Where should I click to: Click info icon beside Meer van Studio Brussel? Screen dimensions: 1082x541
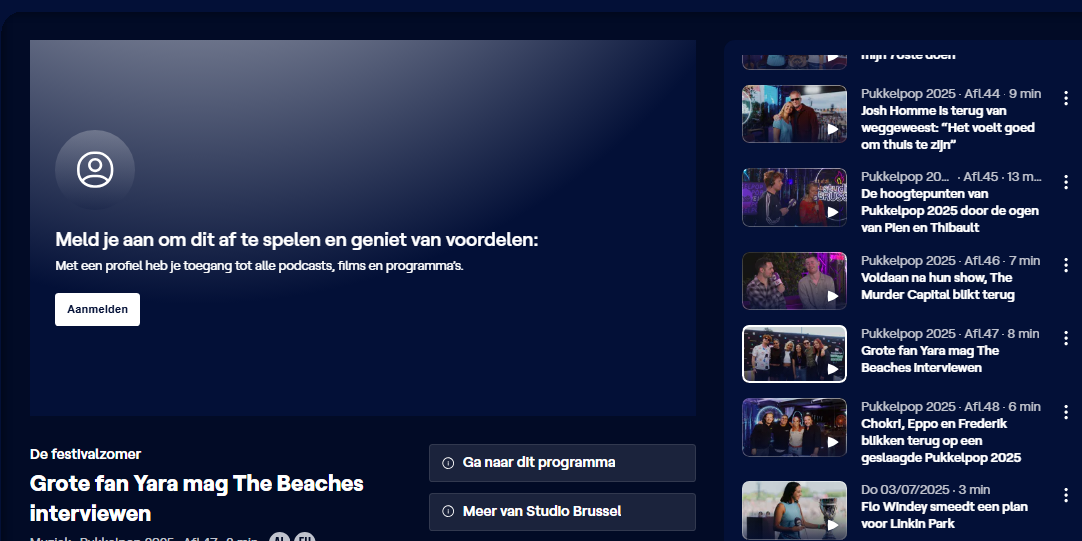tap(448, 511)
